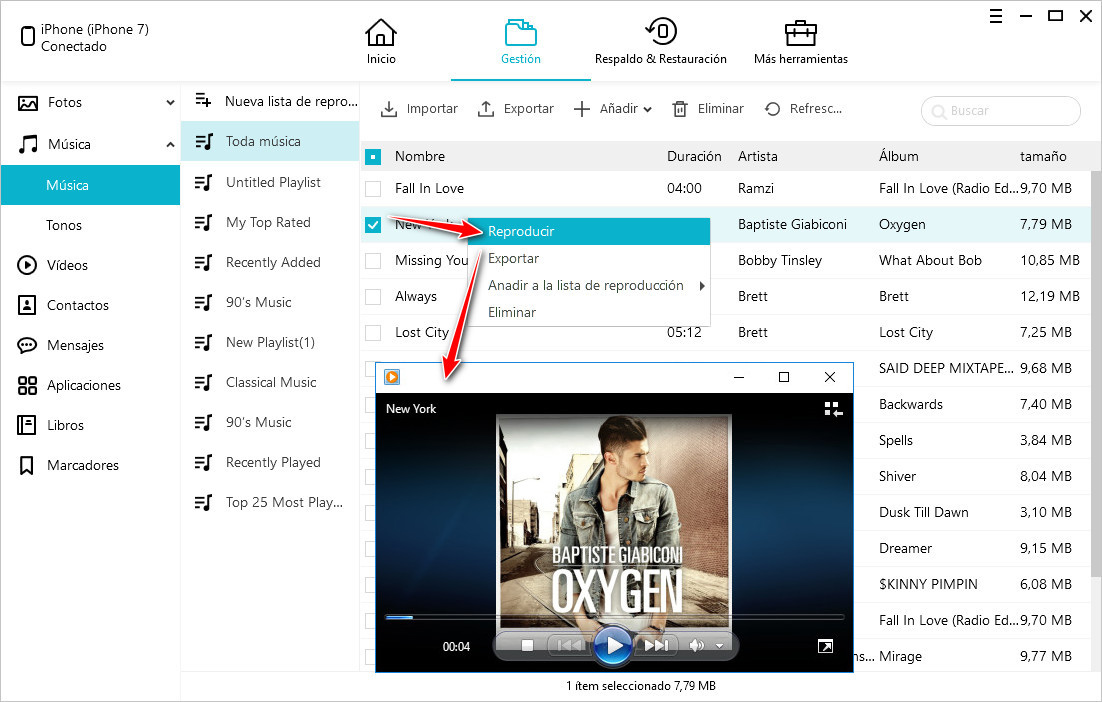Open Más herramientas toolbox

(800, 41)
